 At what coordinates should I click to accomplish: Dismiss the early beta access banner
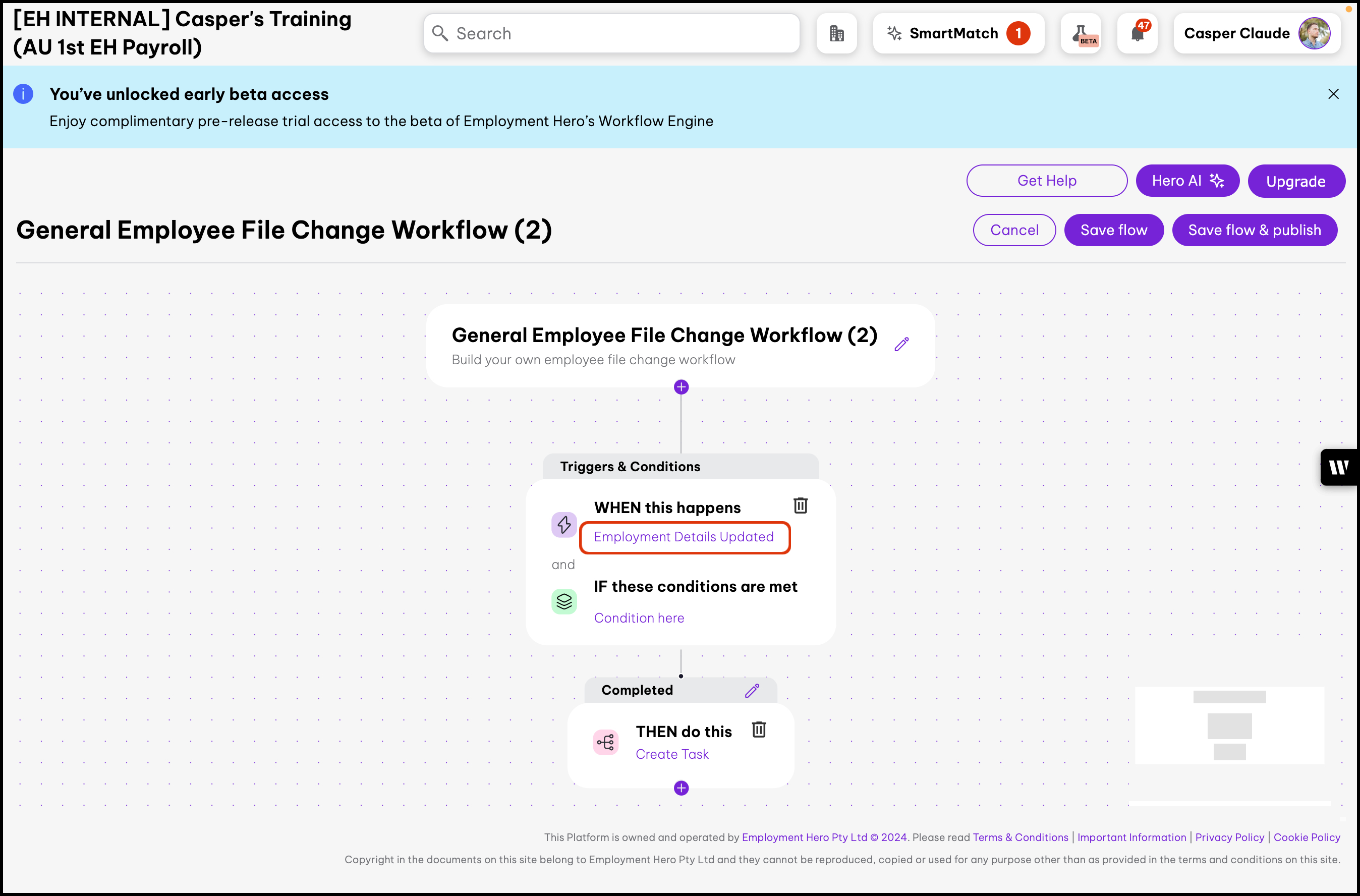coord(1333,94)
